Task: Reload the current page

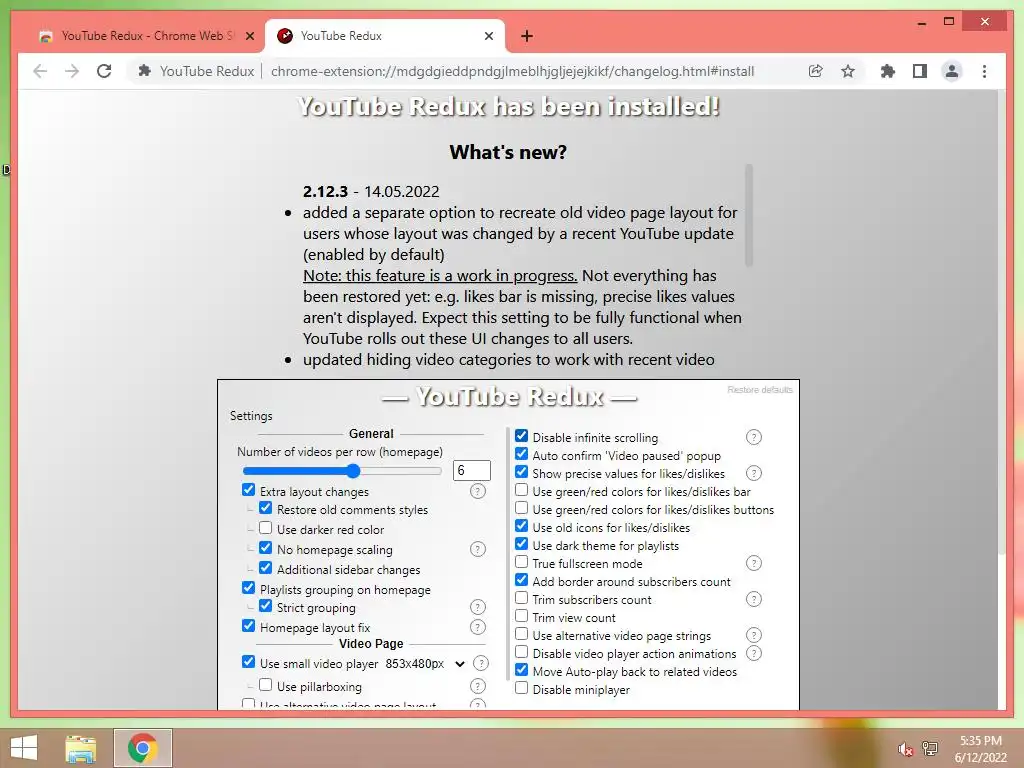Action: (x=104, y=71)
